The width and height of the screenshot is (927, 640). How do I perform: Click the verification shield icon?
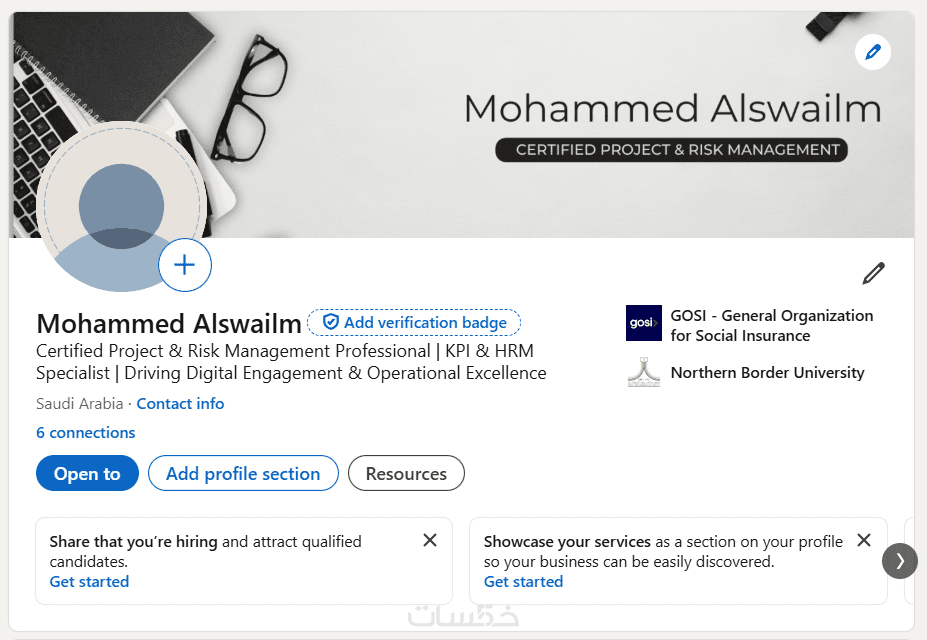330,322
